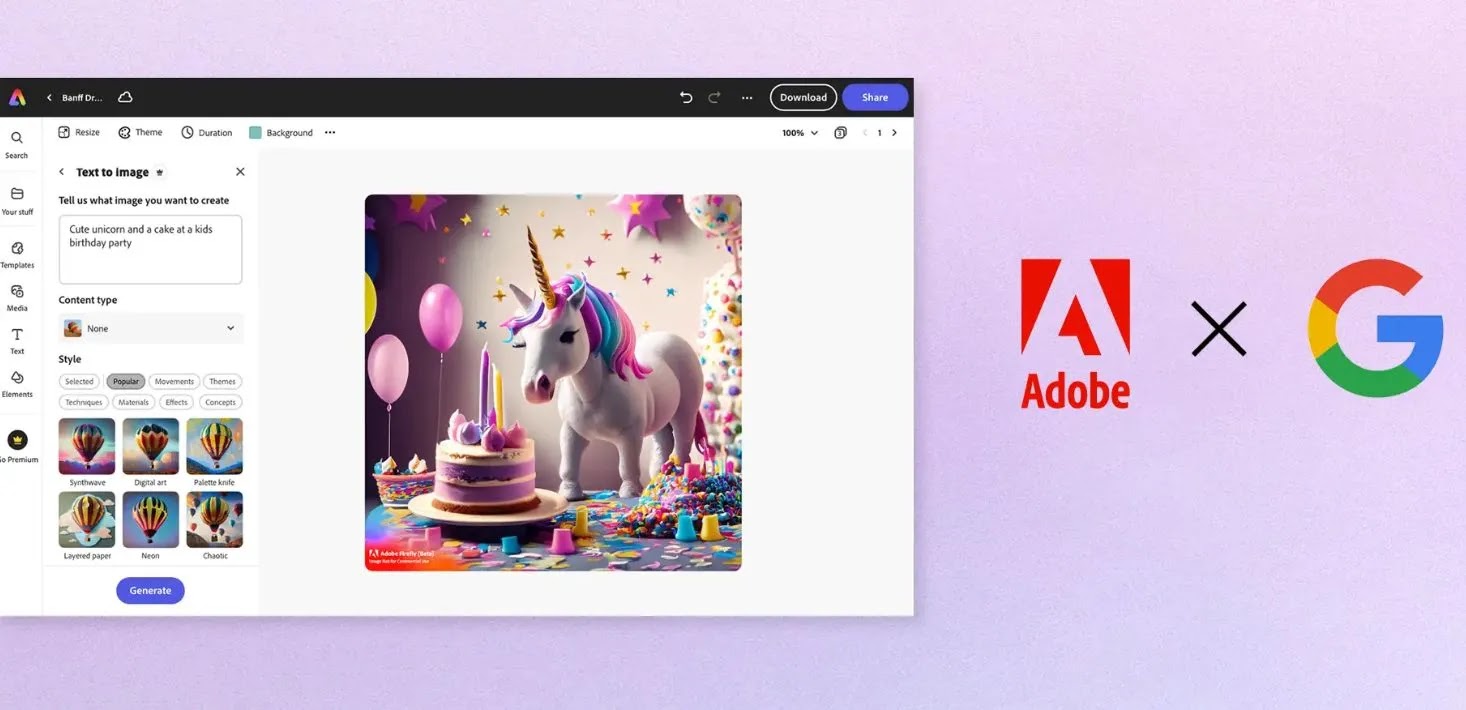Click the Go Premium crown icon
This screenshot has height=710, width=1466.
[x=18, y=440]
